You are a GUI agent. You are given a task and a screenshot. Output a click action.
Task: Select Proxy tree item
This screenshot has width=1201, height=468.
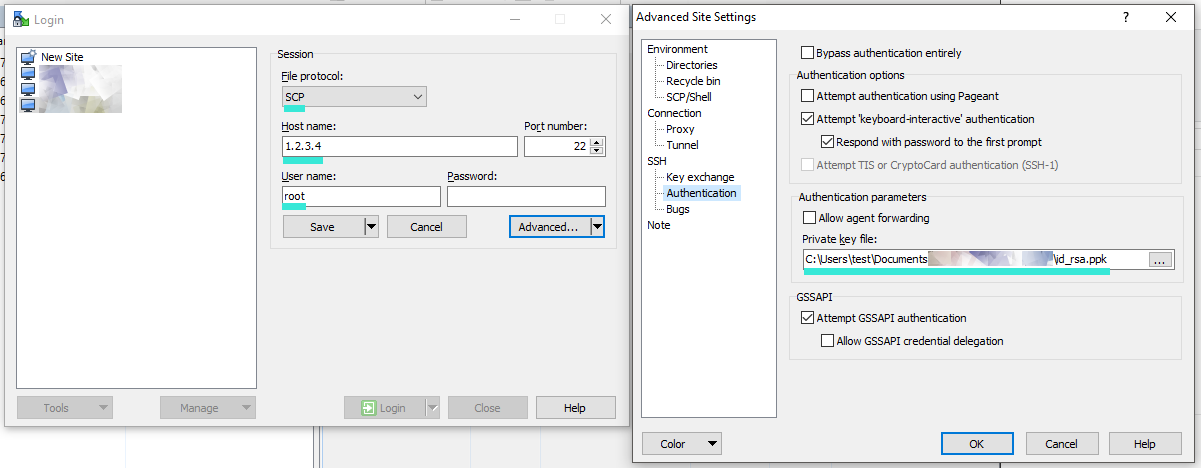[680, 129]
